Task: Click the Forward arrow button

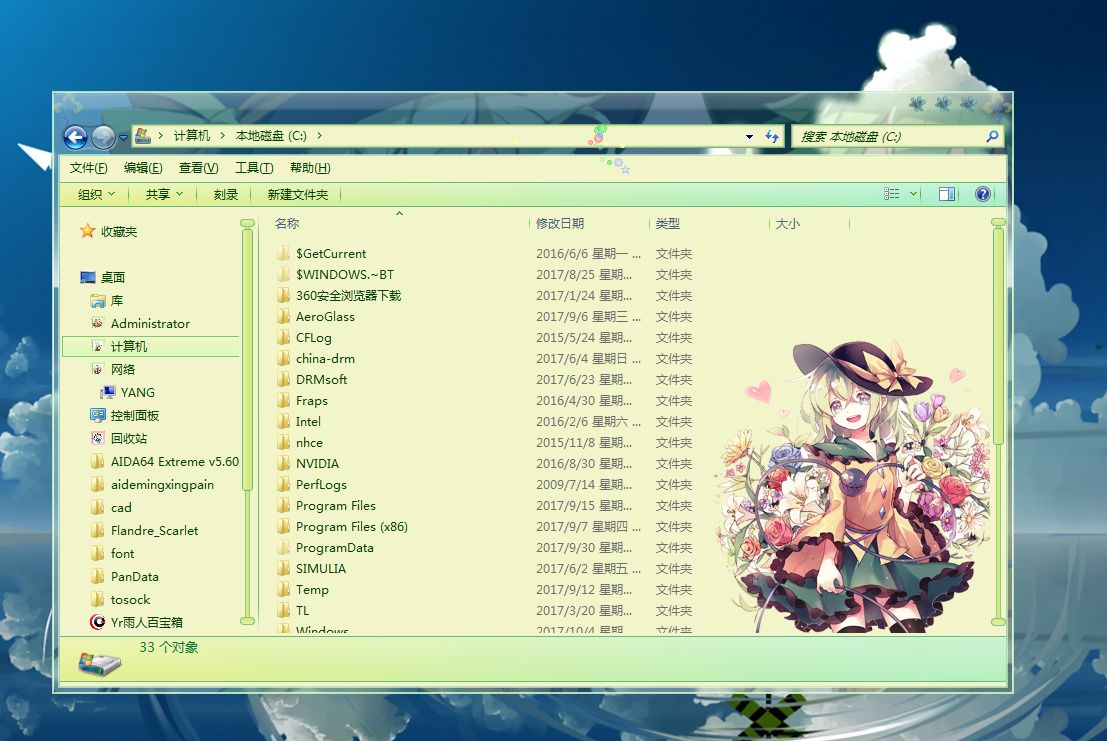Action: click(x=103, y=137)
